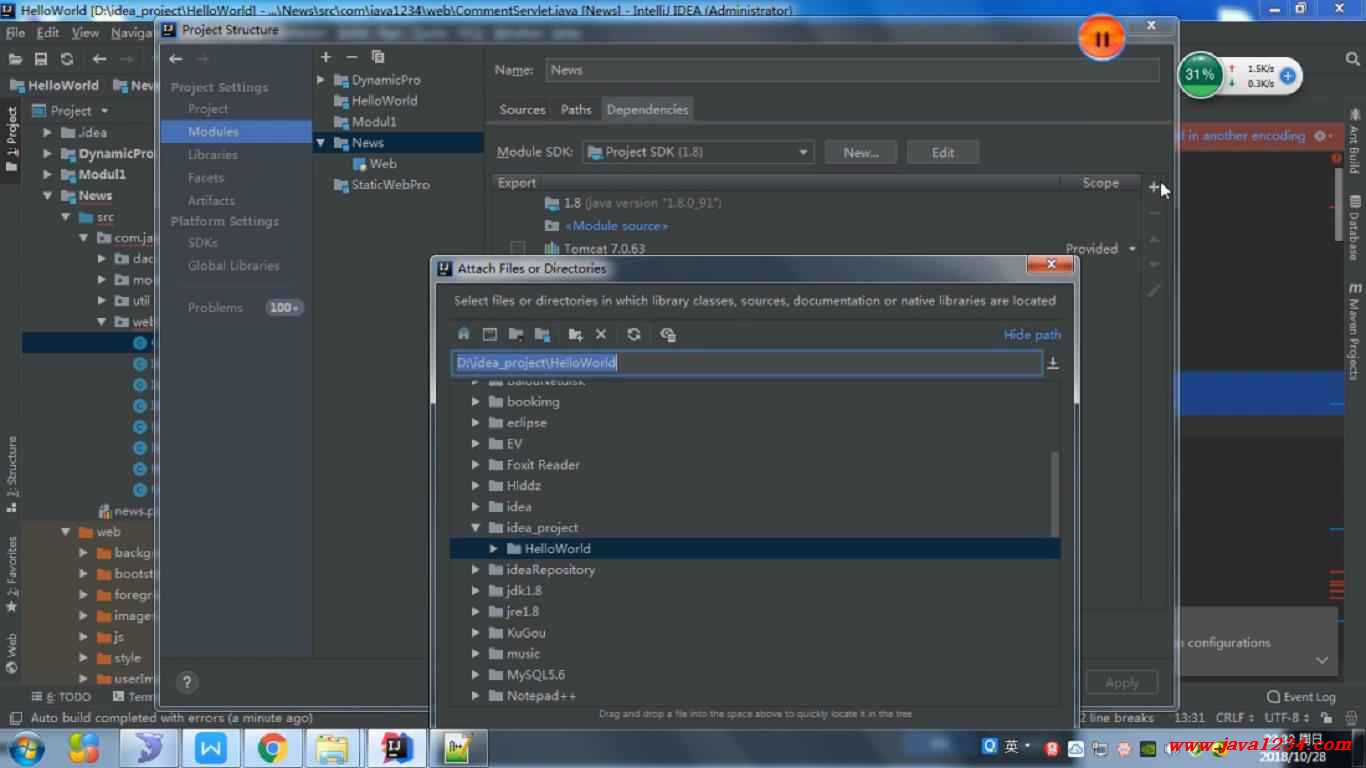The height and width of the screenshot is (768, 1366).
Task: Collapse the idea_project folder
Action: pyautogui.click(x=476, y=528)
